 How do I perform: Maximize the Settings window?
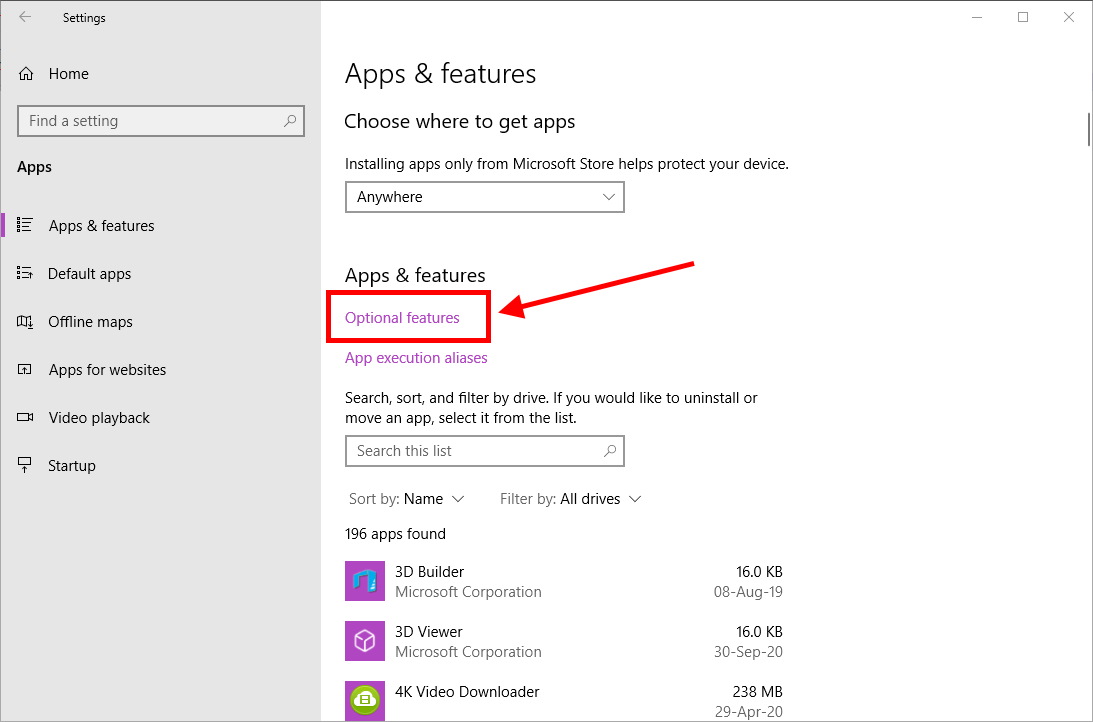click(x=1023, y=17)
